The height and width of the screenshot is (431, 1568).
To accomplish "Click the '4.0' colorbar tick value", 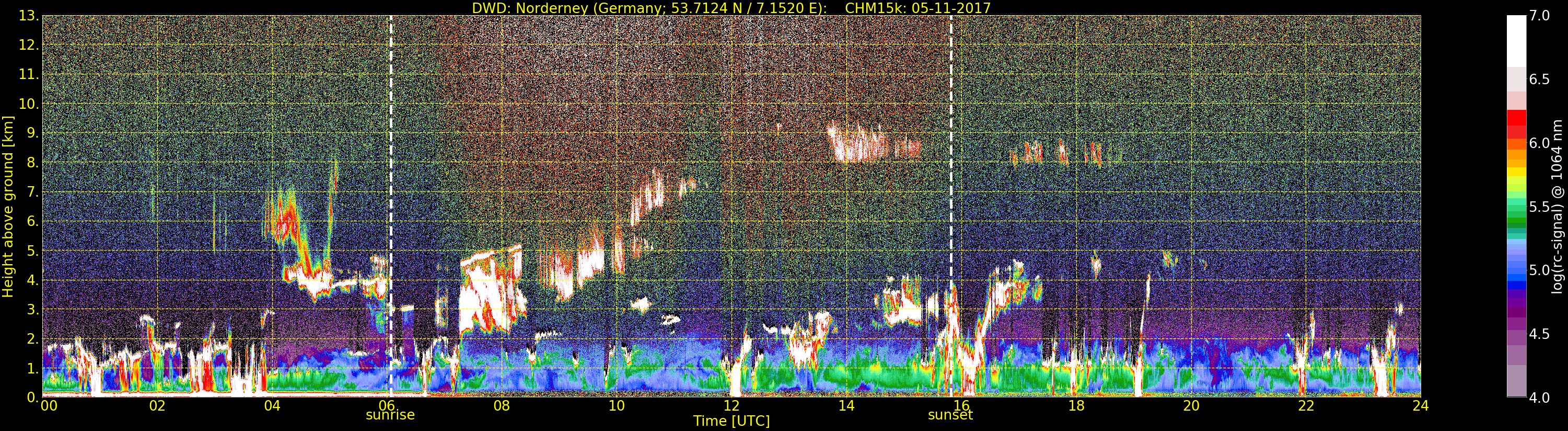I will pos(1539,398).
